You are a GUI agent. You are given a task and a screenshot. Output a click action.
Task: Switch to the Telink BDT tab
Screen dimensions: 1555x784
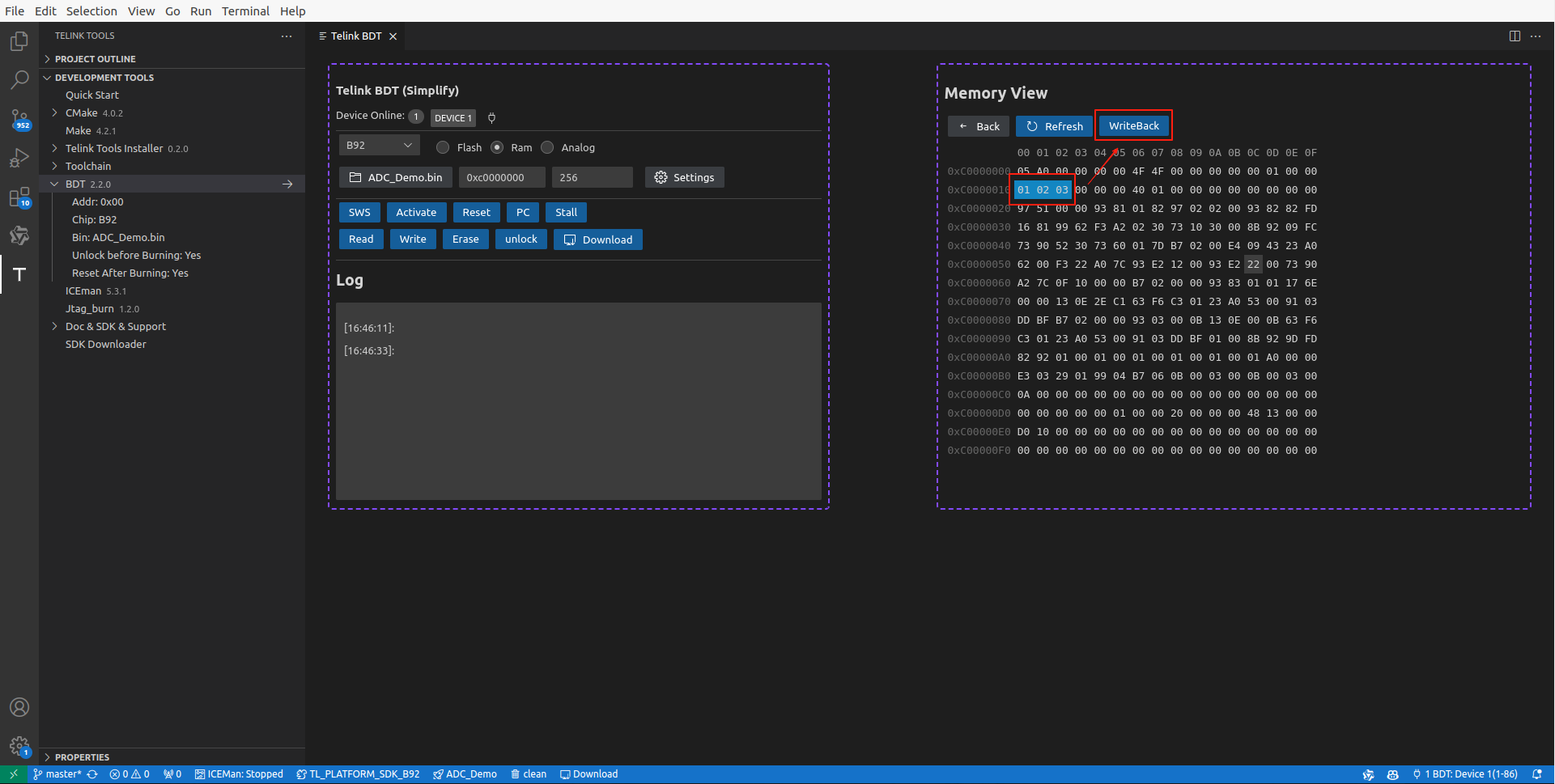point(355,36)
